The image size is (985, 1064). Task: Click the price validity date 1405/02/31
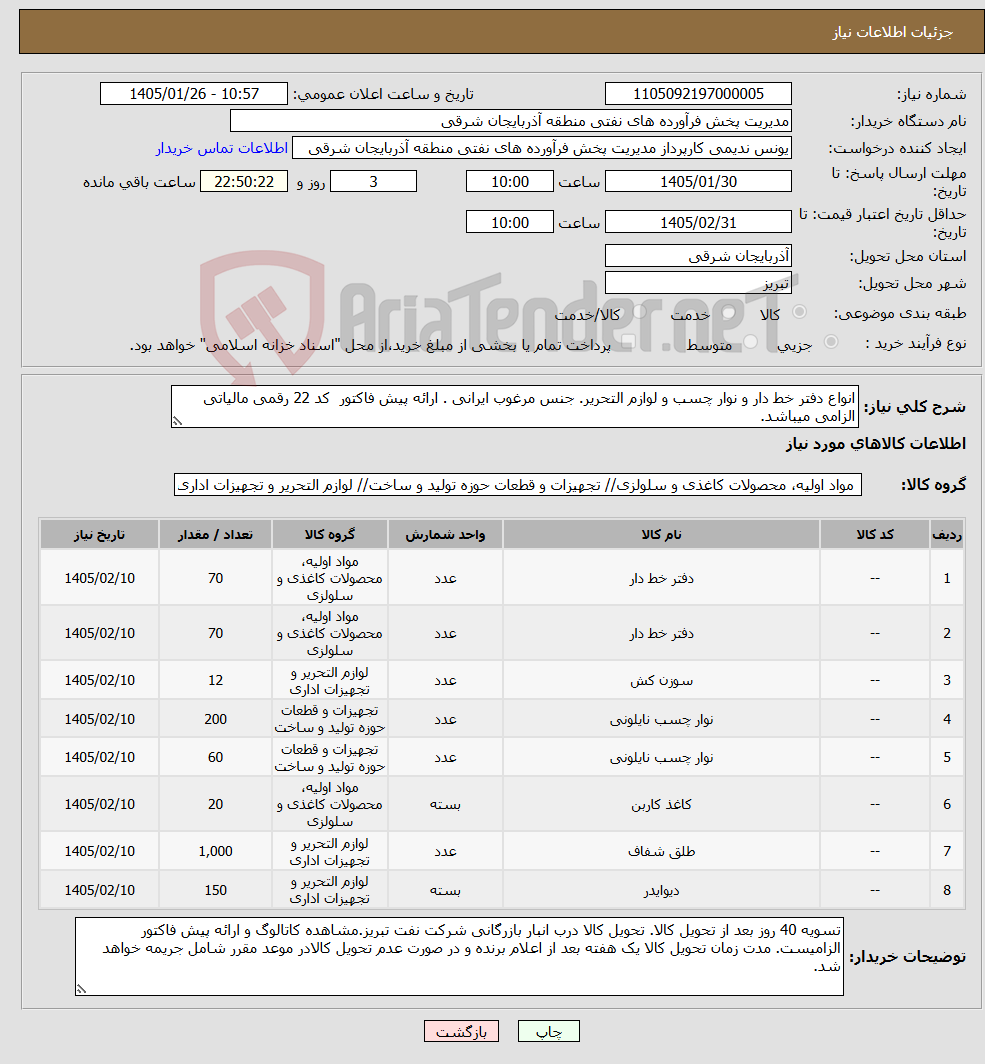point(698,222)
